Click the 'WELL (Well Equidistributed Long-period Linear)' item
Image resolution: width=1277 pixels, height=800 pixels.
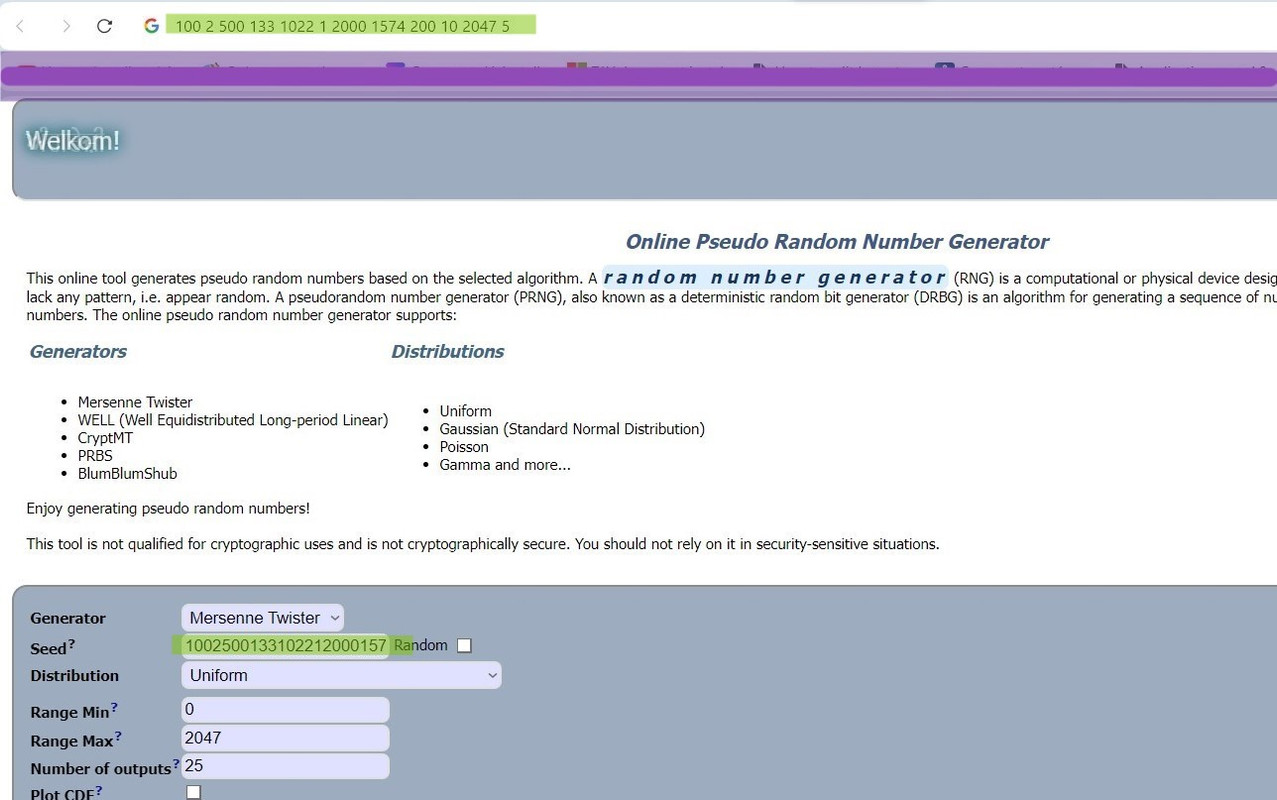pos(233,420)
